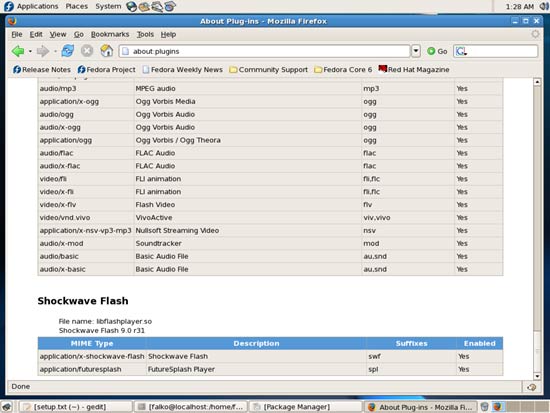Click the show desktop icon in taskbar
The height and width of the screenshot is (413, 550).
7,407
